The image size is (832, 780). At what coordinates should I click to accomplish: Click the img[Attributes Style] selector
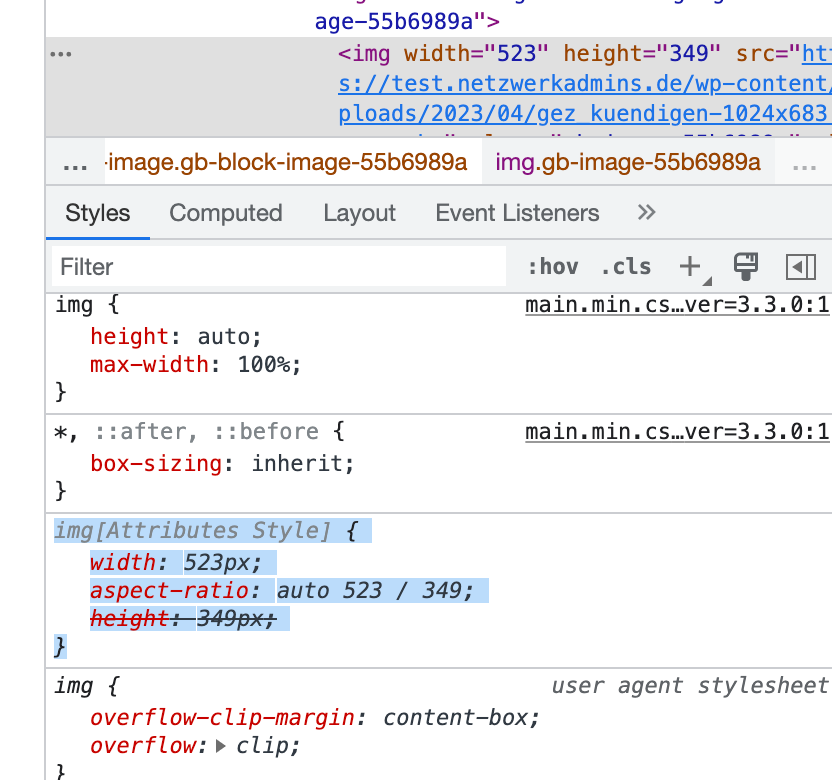pos(193,531)
